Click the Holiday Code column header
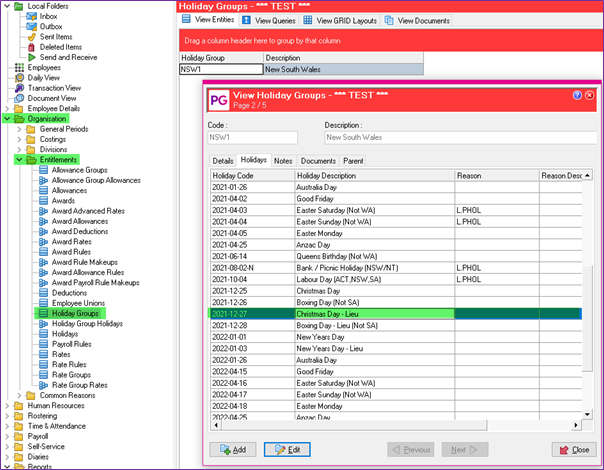Screen dimensions: 604x470 pyautogui.click(x=251, y=175)
